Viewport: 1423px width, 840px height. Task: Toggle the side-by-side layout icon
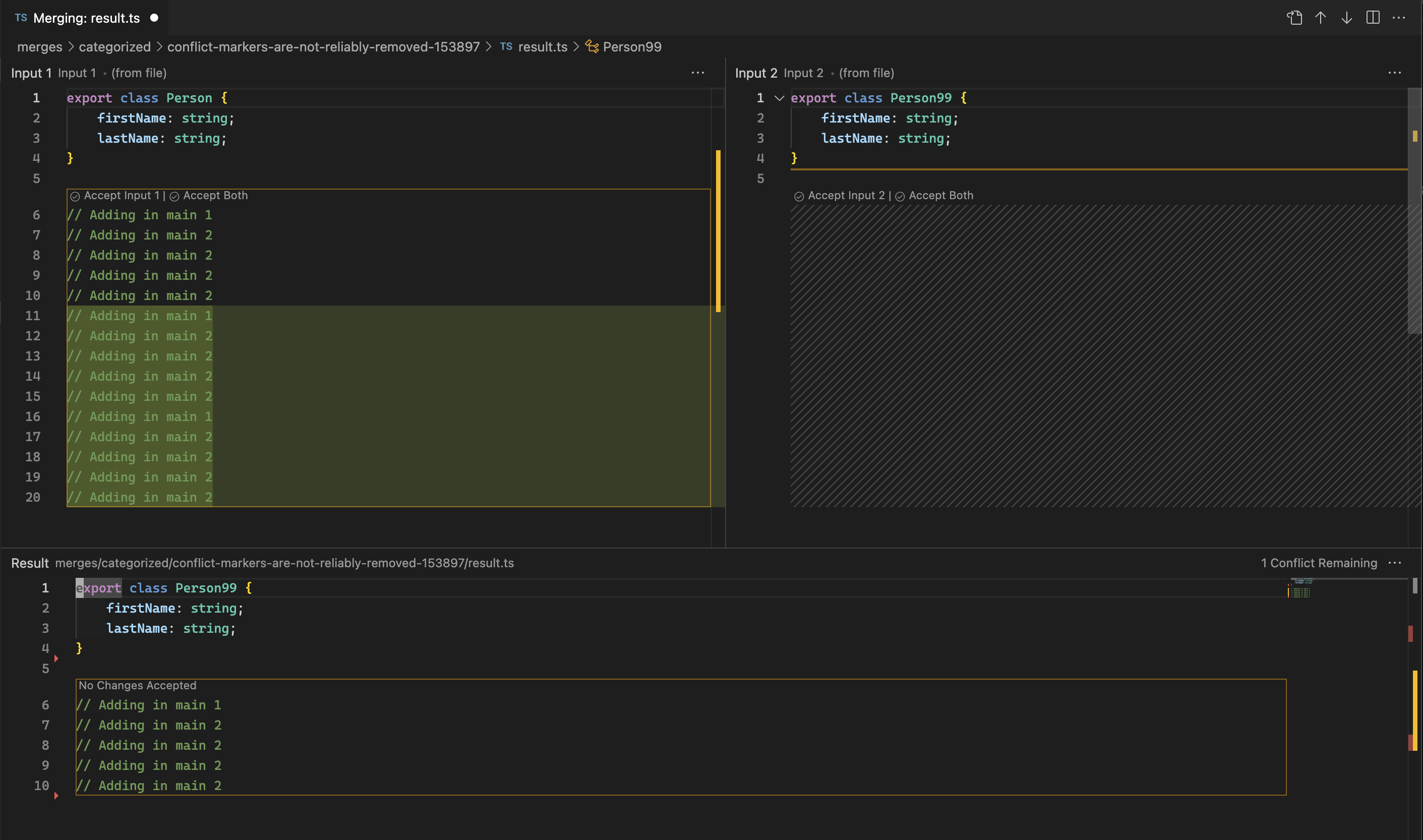click(1372, 18)
